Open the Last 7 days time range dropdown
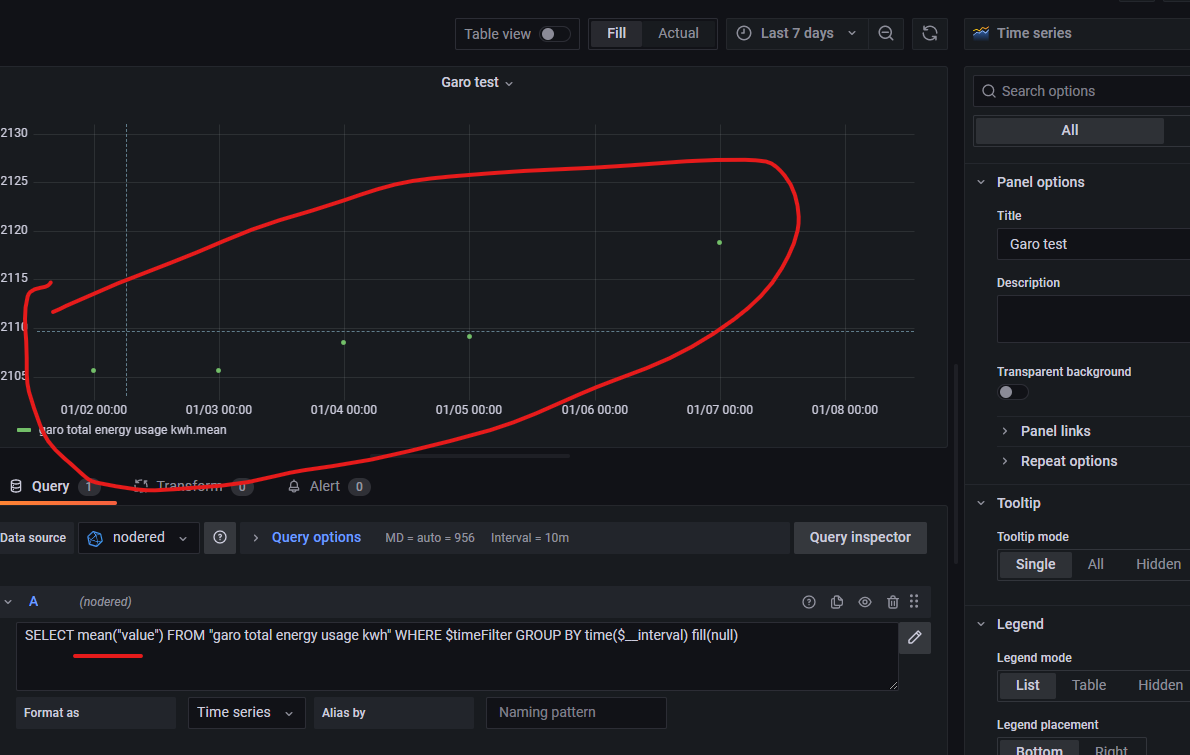Image resolution: width=1190 pixels, height=755 pixels. [x=797, y=33]
